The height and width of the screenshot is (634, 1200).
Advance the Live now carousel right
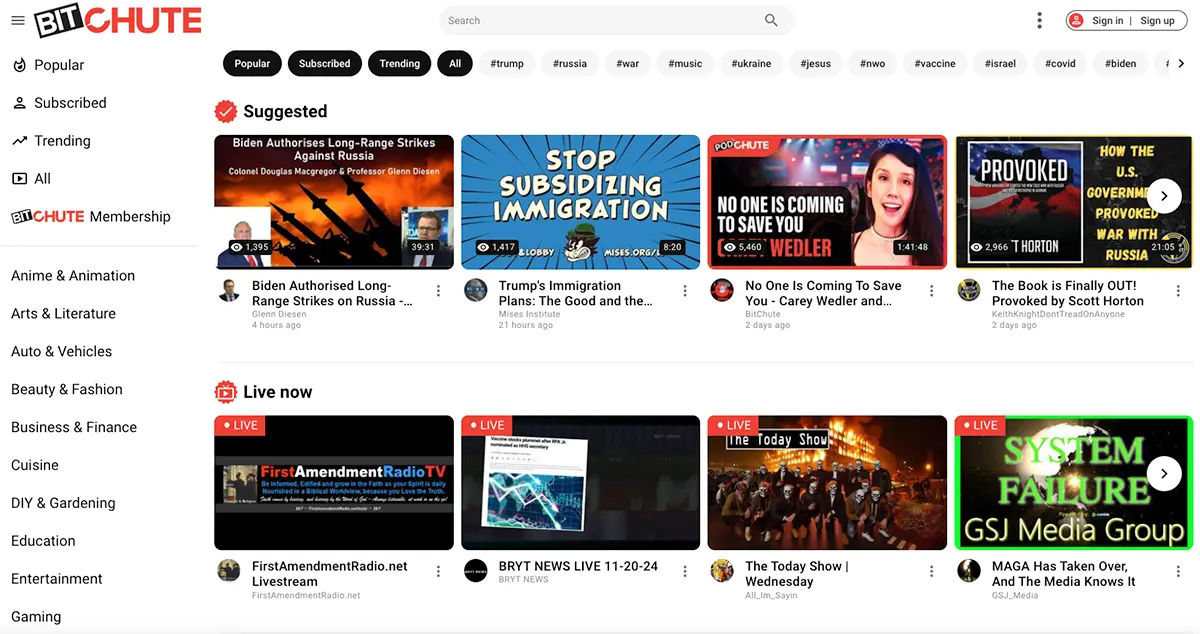(1164, 473)
